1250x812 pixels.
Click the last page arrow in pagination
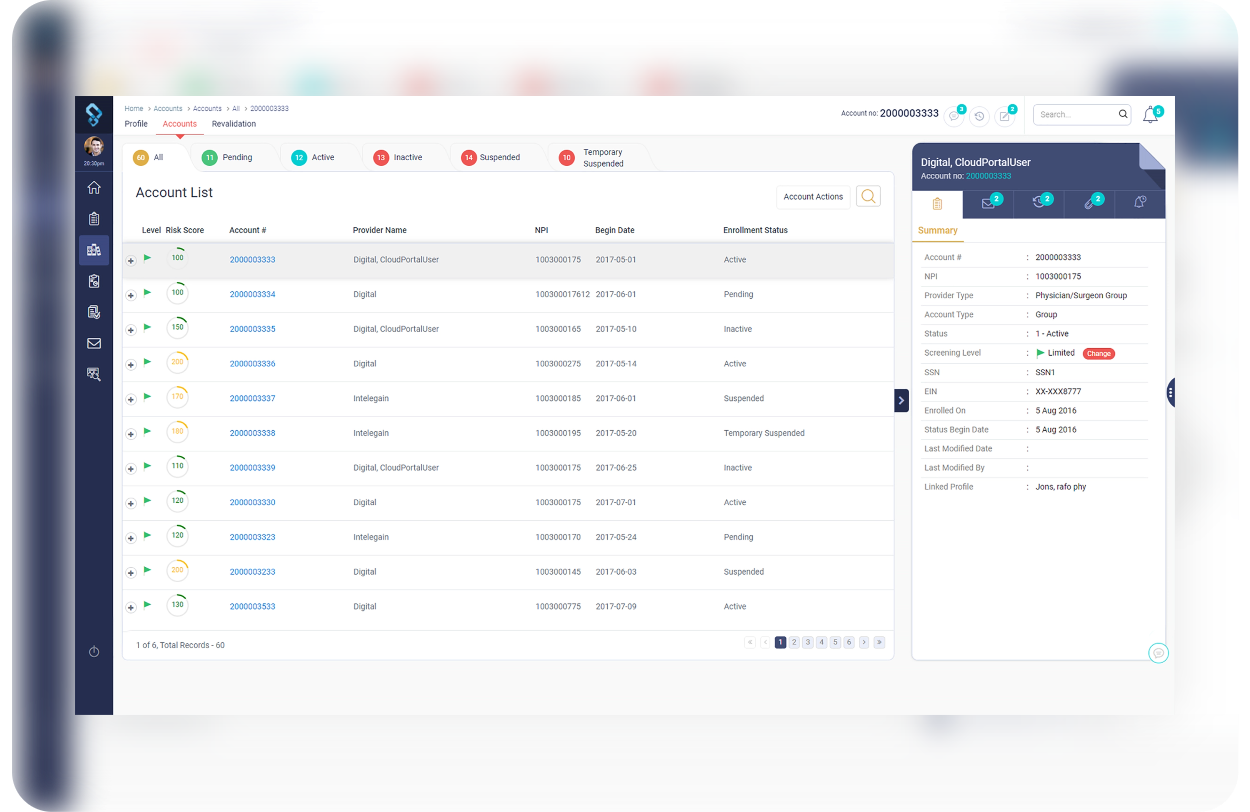pyautogui.click(x=879, y=642)
